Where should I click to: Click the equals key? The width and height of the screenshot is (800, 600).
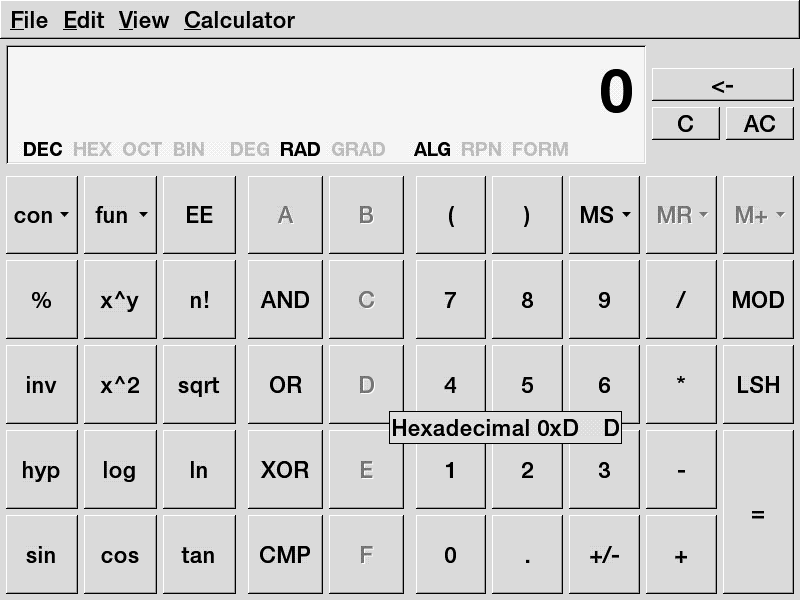point(758,513)
